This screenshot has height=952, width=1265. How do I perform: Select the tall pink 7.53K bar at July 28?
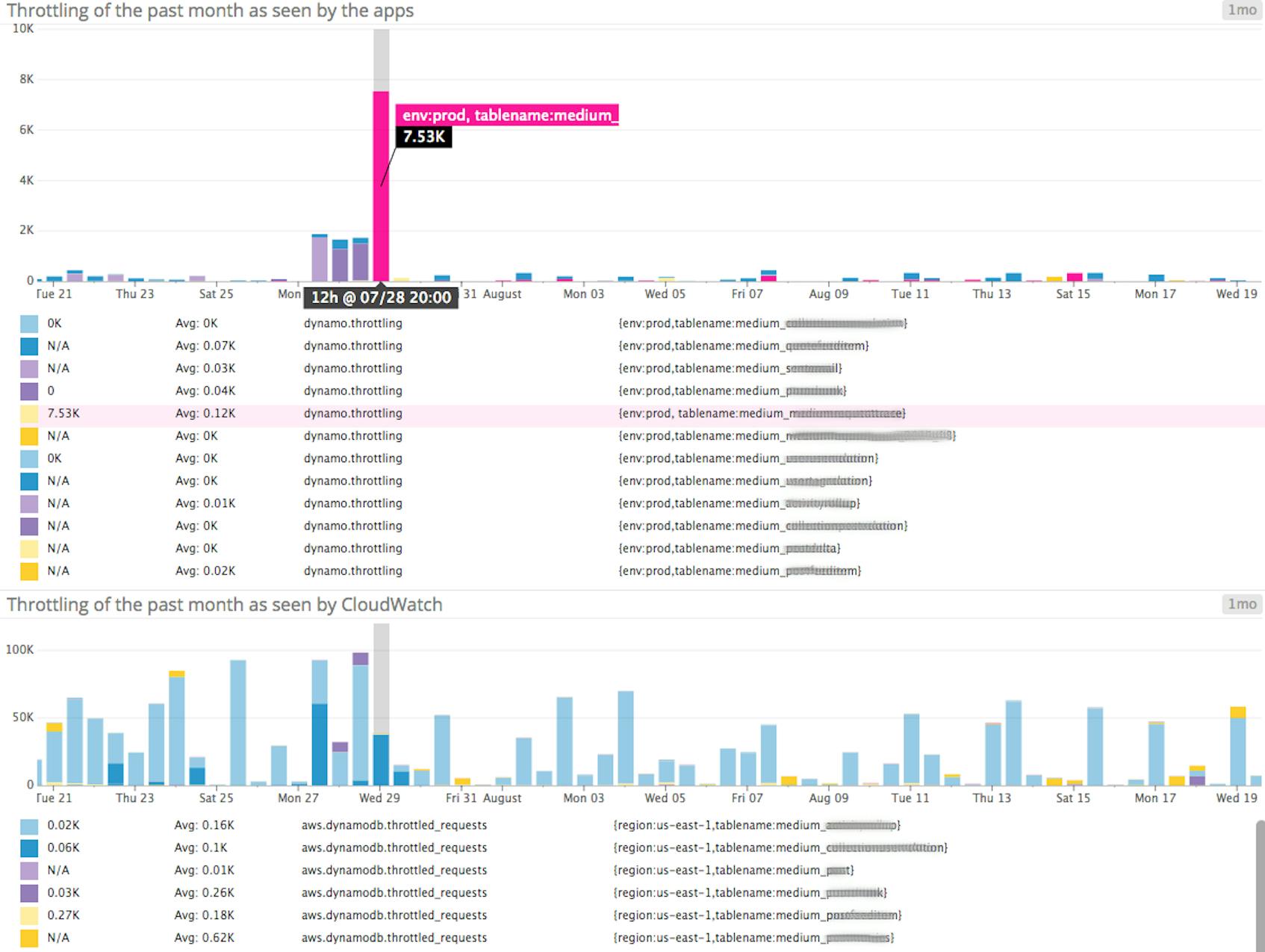click(x=381, y=187)
